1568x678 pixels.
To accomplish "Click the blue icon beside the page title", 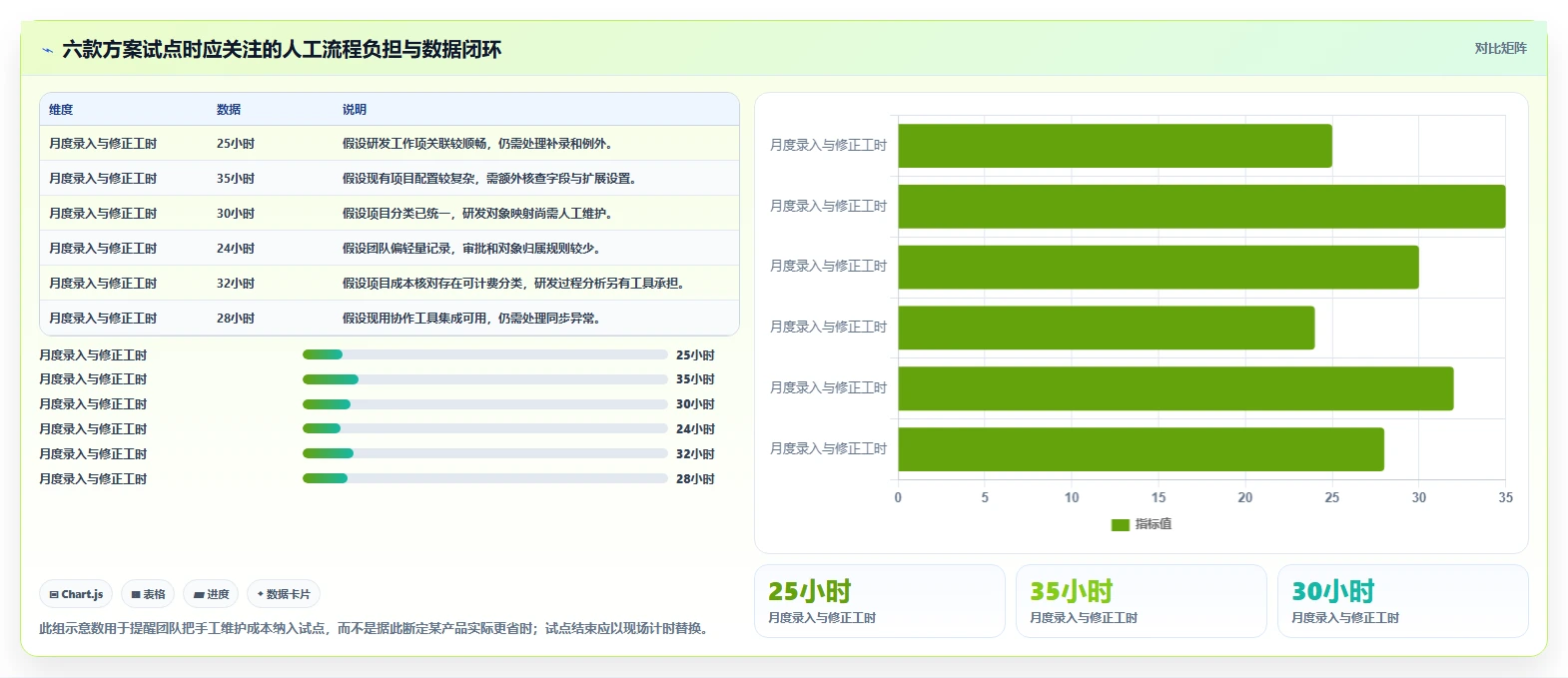I will pos(47,50).
